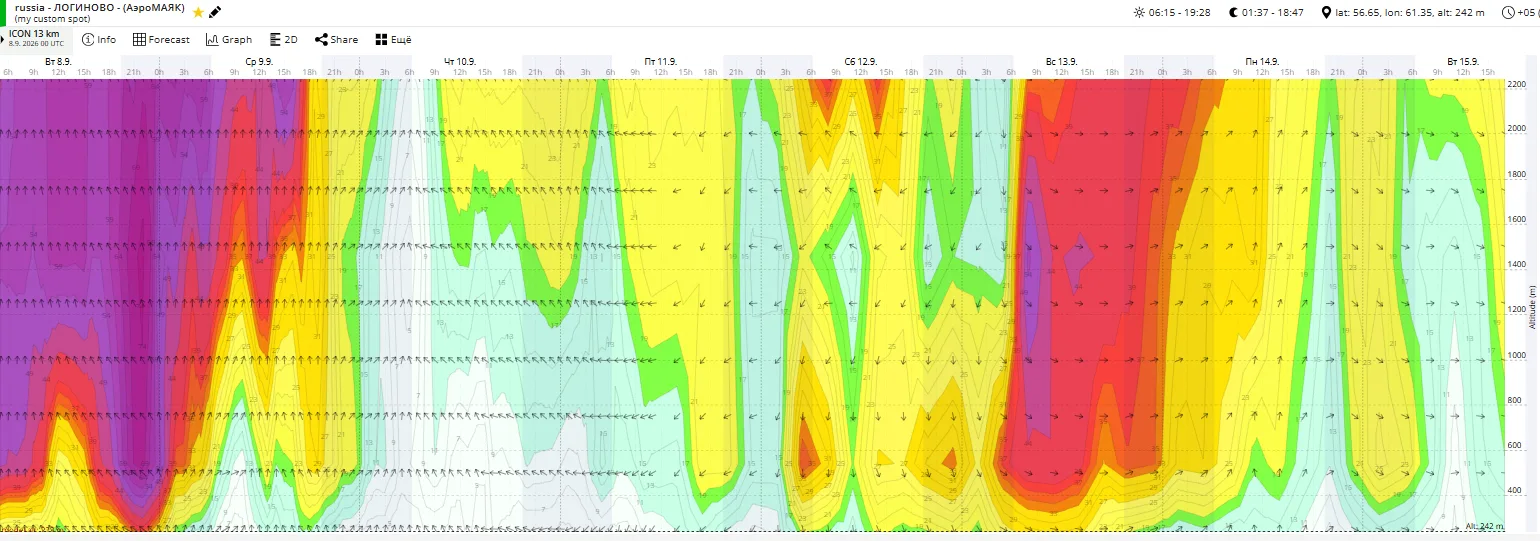Click the model run date 8.9.2026 00 UTC

point(36,45)
